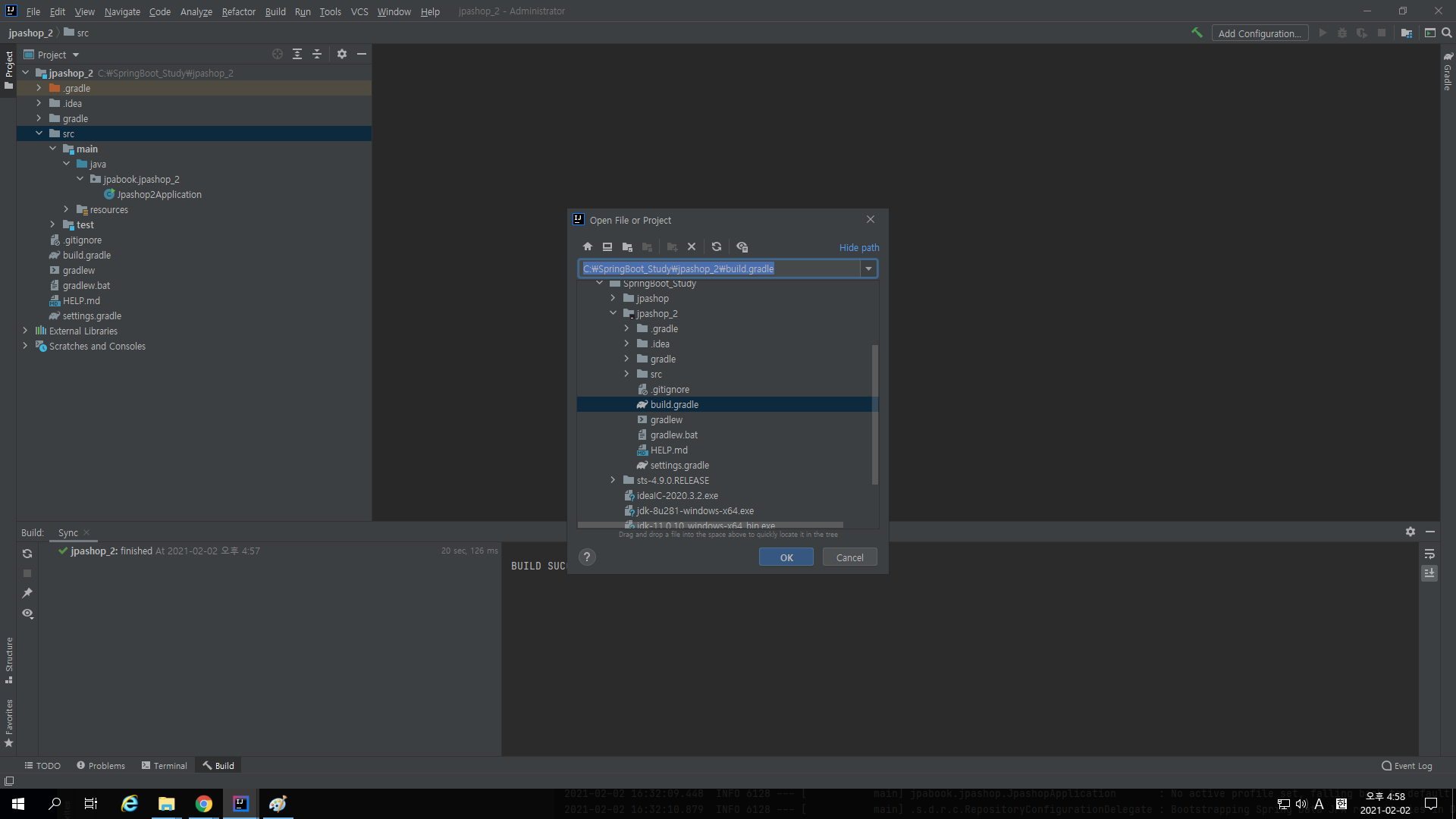This screenshot has height=819, width=1456.
Task: Expand the sts-4.9.0.RELEASE folder in dialog
Action: tap(613, 480)
